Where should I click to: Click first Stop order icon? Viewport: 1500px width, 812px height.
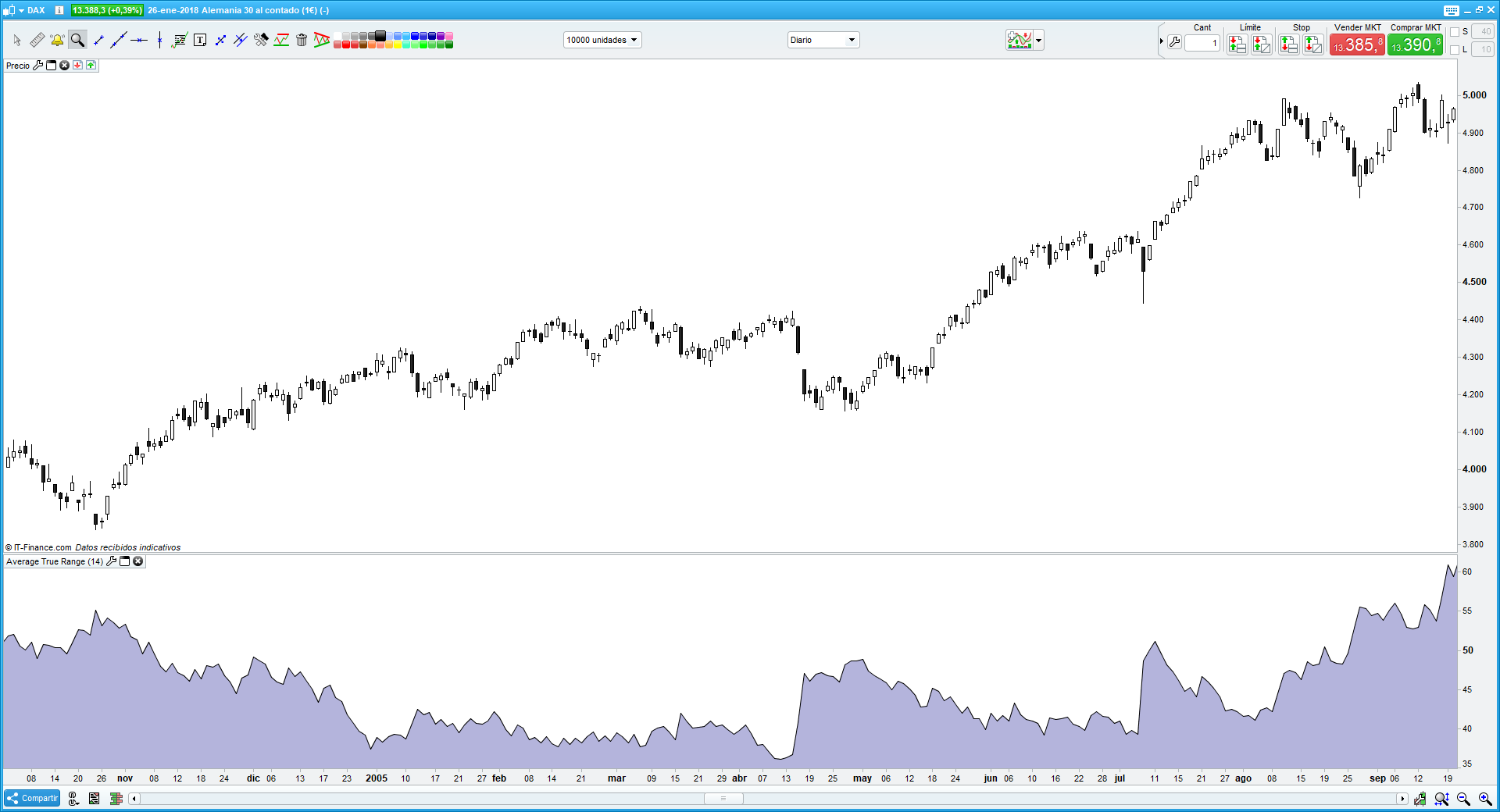tap(1288, 45)
